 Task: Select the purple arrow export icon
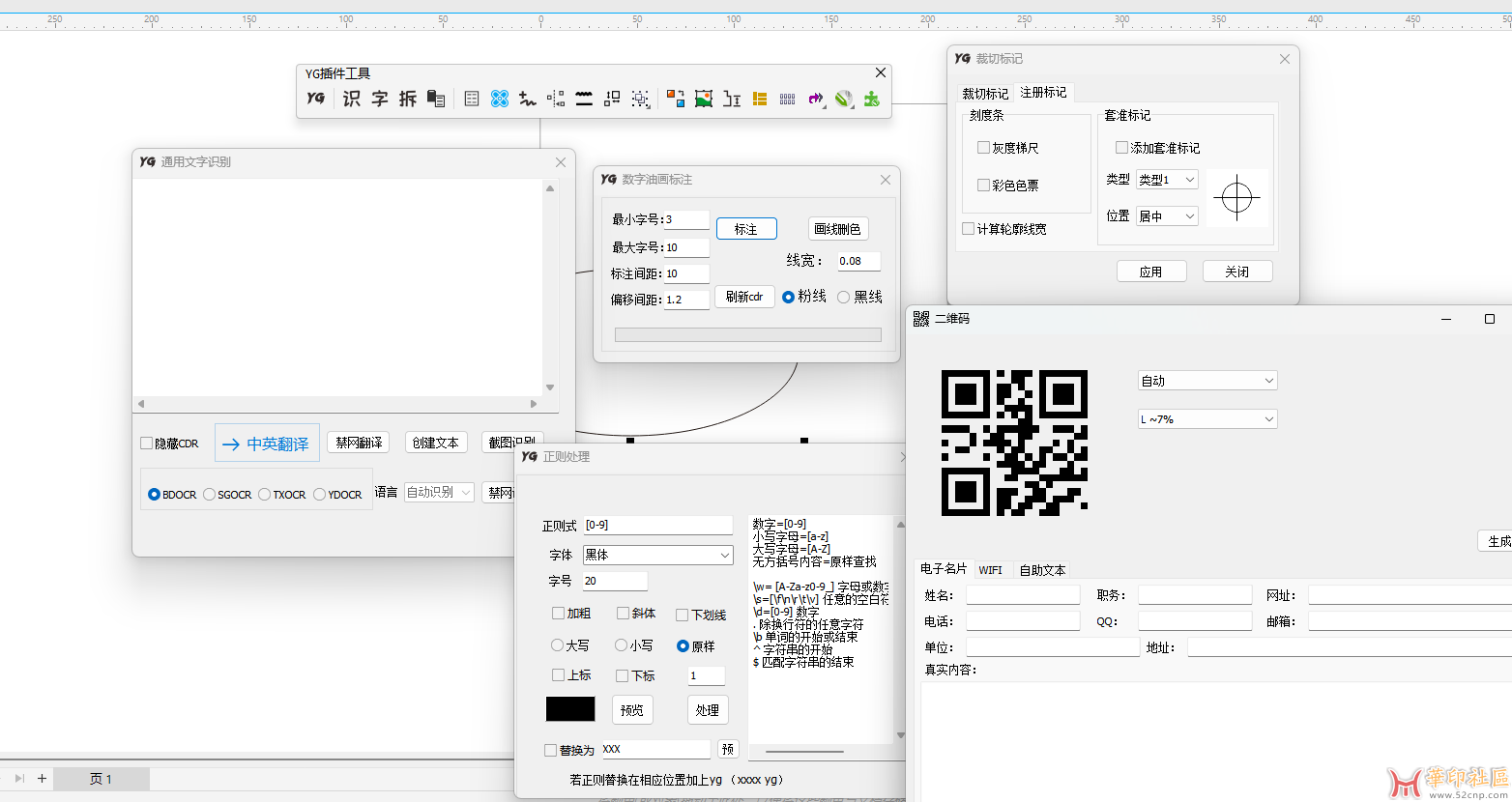[817, 99]
